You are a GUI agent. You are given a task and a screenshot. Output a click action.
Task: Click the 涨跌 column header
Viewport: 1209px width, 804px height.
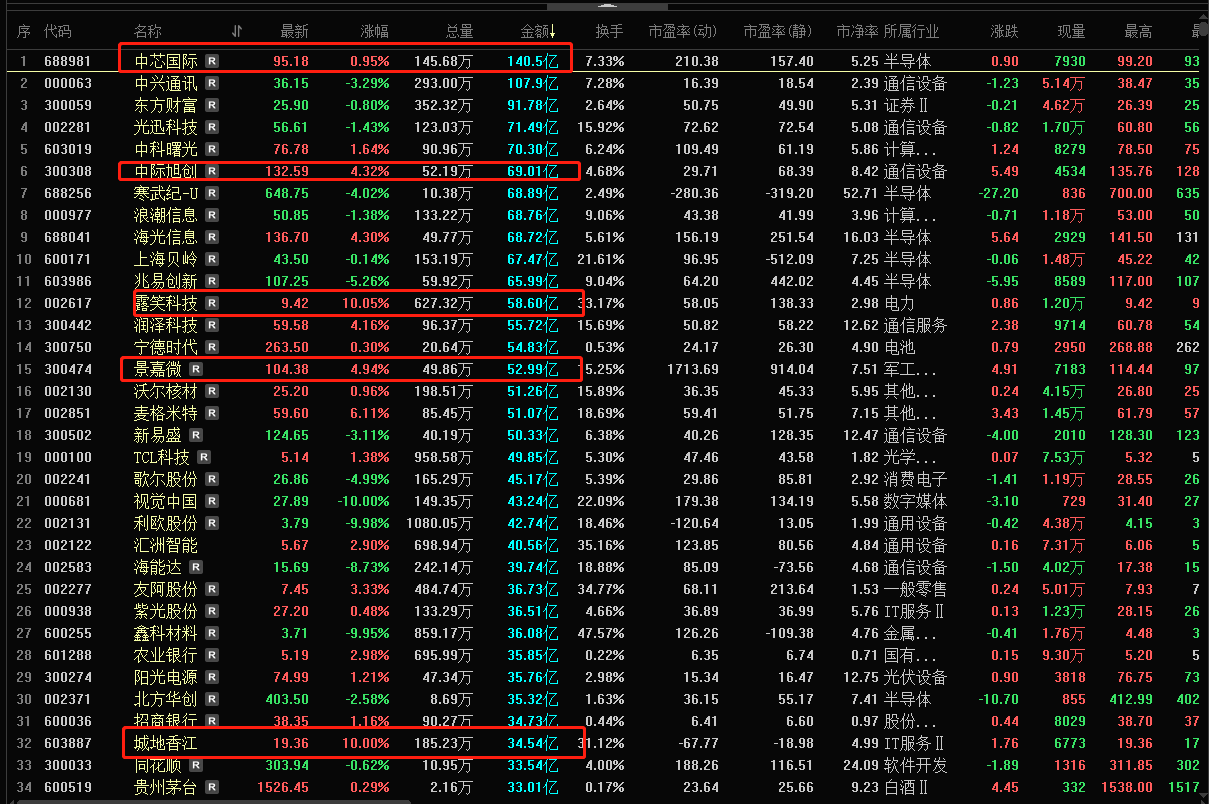pyautogui.click(x=1004, y=32)
